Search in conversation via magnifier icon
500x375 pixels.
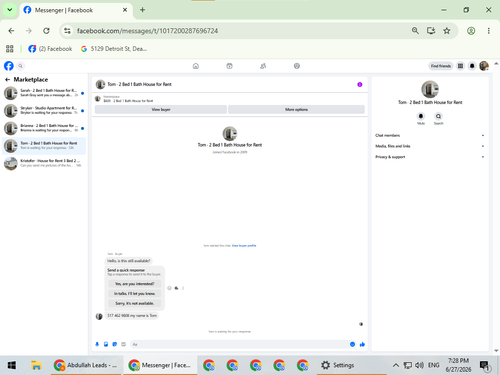pyautogui.click(x=438, y=116)
